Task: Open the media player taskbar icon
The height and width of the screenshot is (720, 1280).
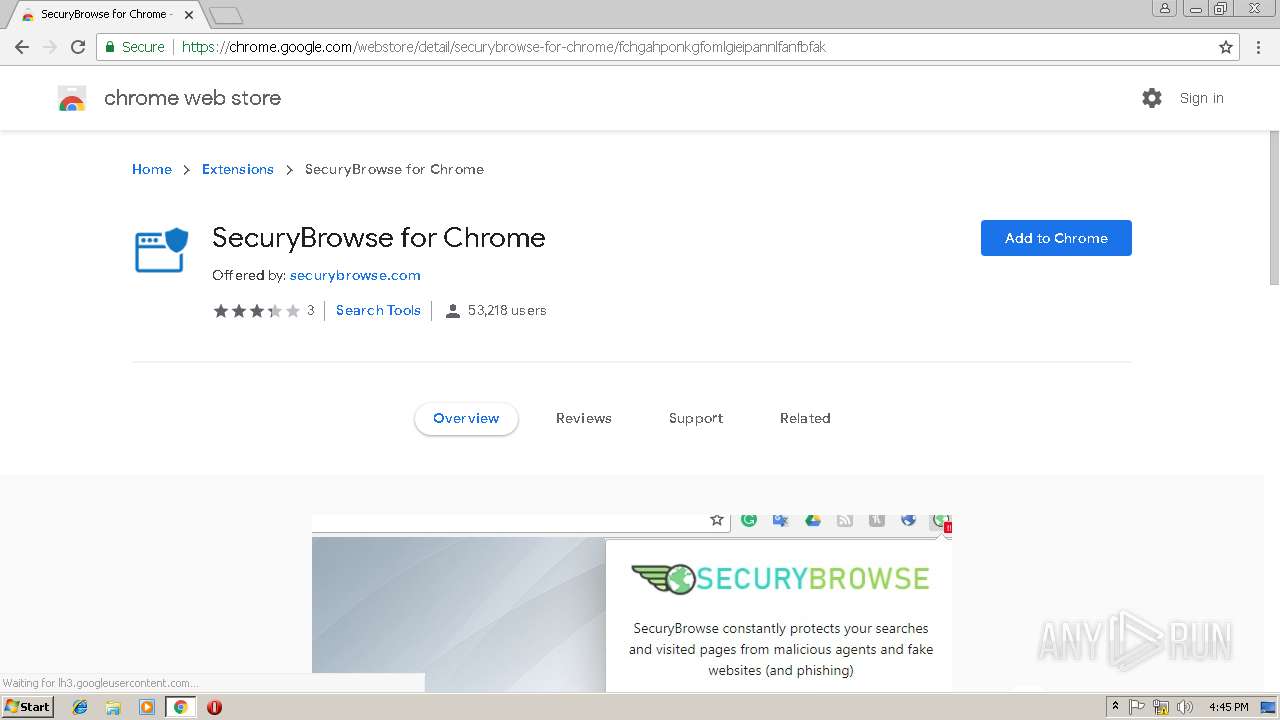Action: coord(147,707)
